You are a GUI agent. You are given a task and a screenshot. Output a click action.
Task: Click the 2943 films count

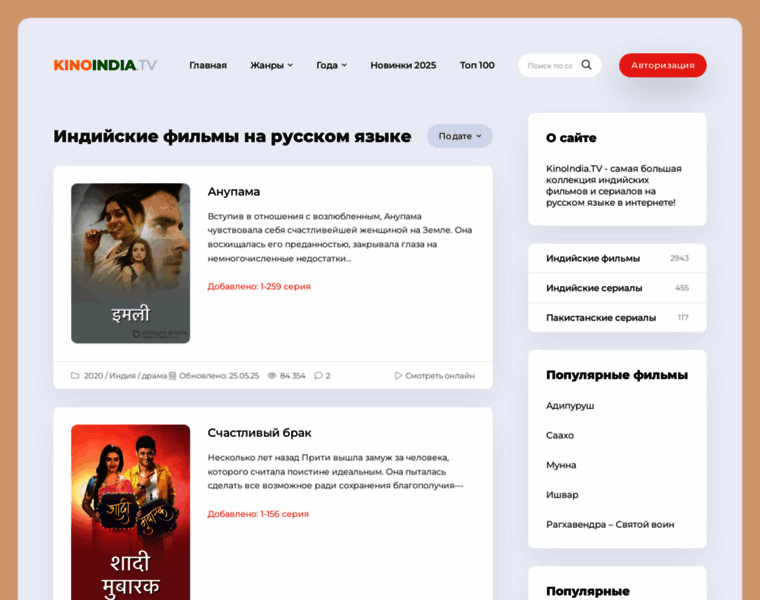click(x=679, y=258)
